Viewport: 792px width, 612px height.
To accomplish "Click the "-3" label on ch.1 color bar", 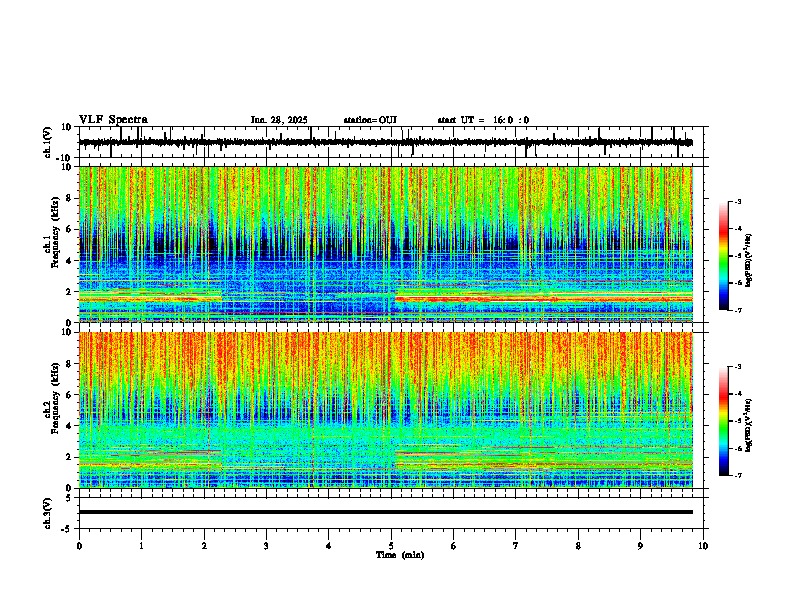I will pyautogui.click(x=738, y=202).
